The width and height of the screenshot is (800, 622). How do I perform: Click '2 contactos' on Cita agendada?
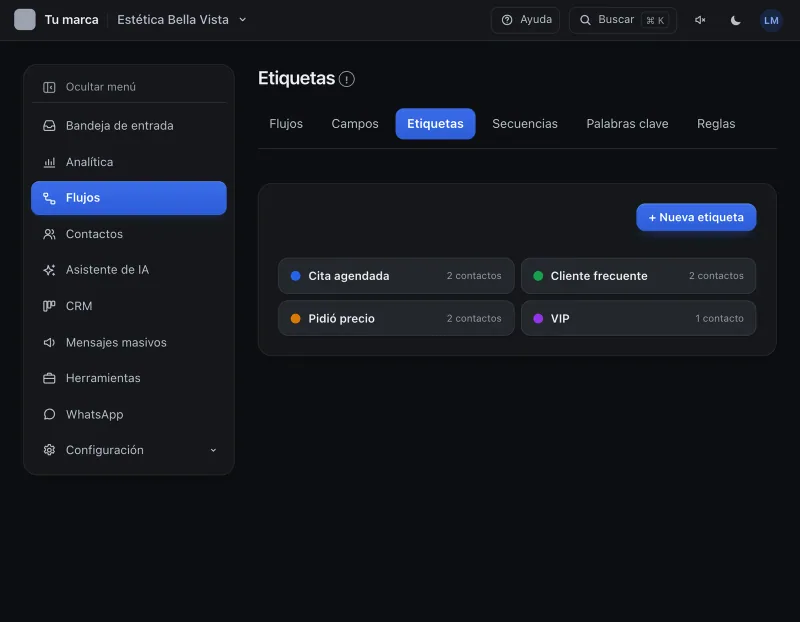(x=474, y=276)
